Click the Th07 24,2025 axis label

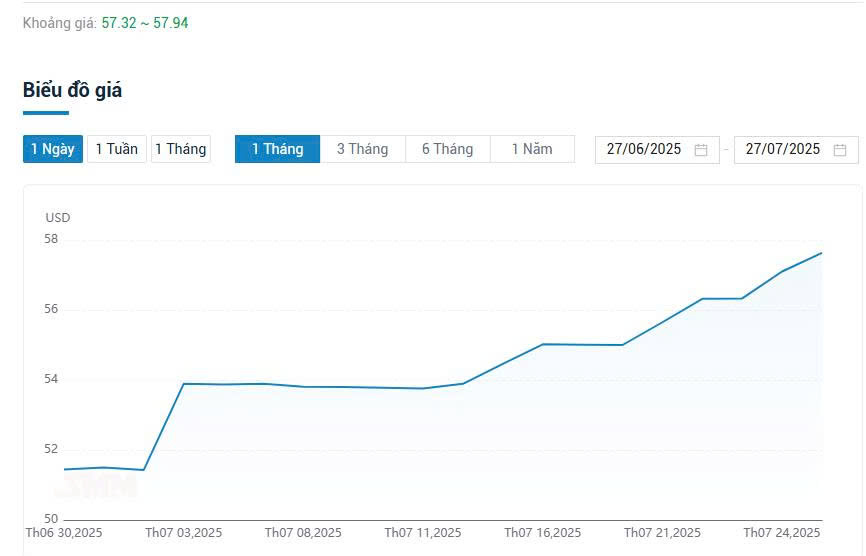[x=782, y=533]
